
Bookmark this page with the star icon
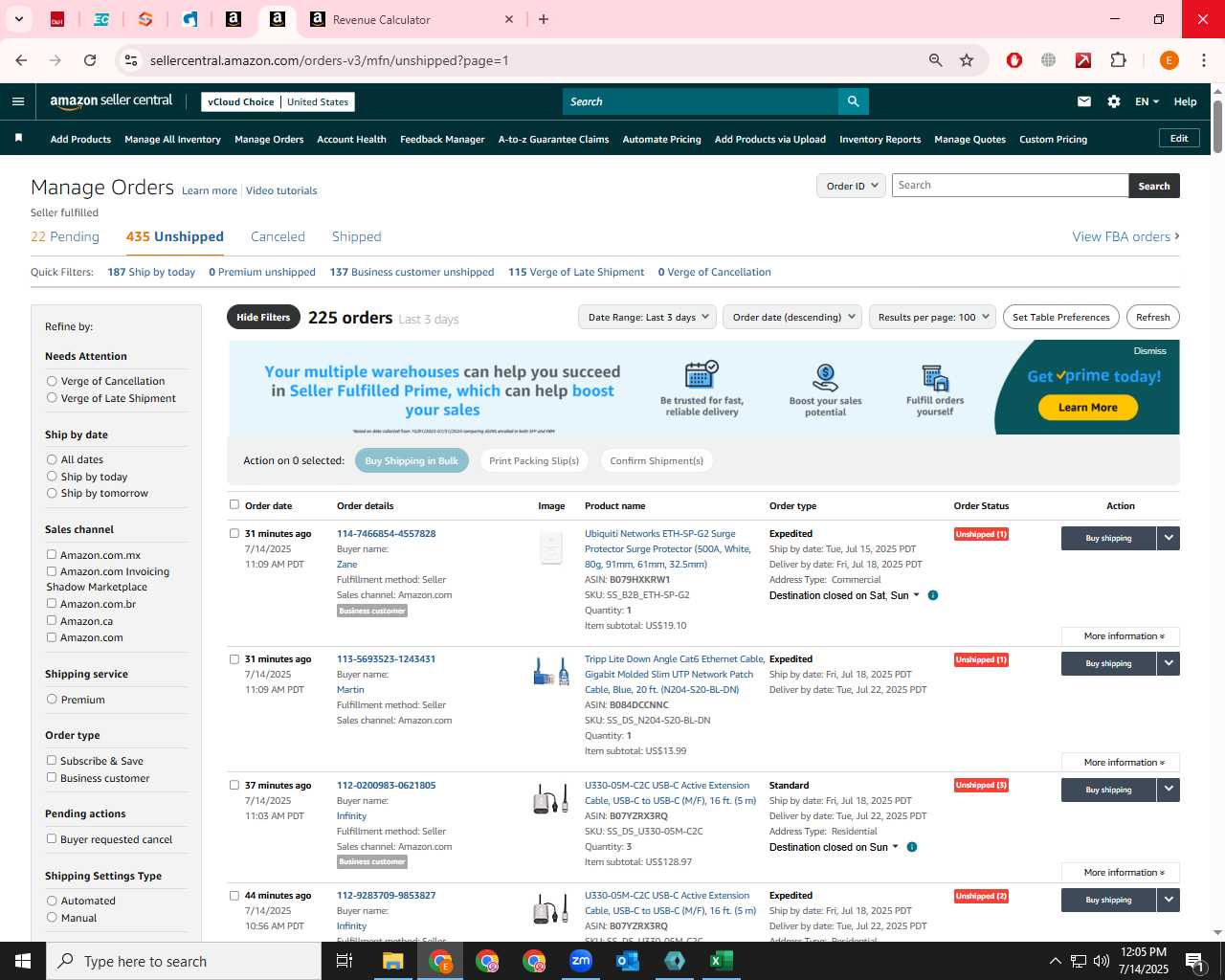pyautogui.click(x=967, y=60)
